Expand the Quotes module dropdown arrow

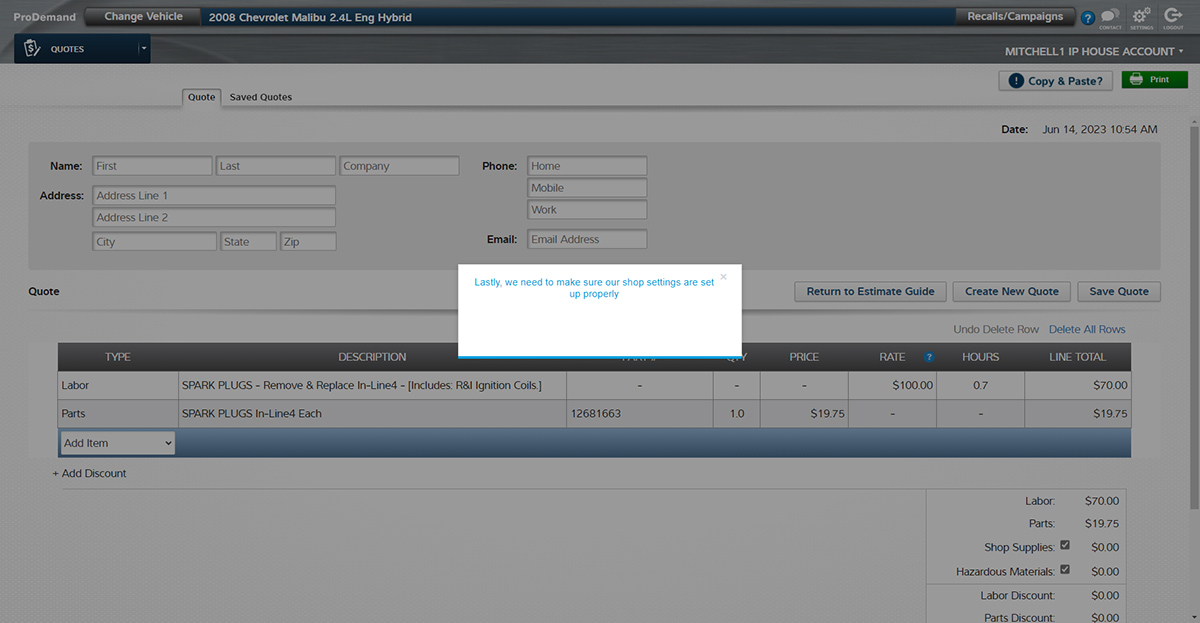[143, 49]
